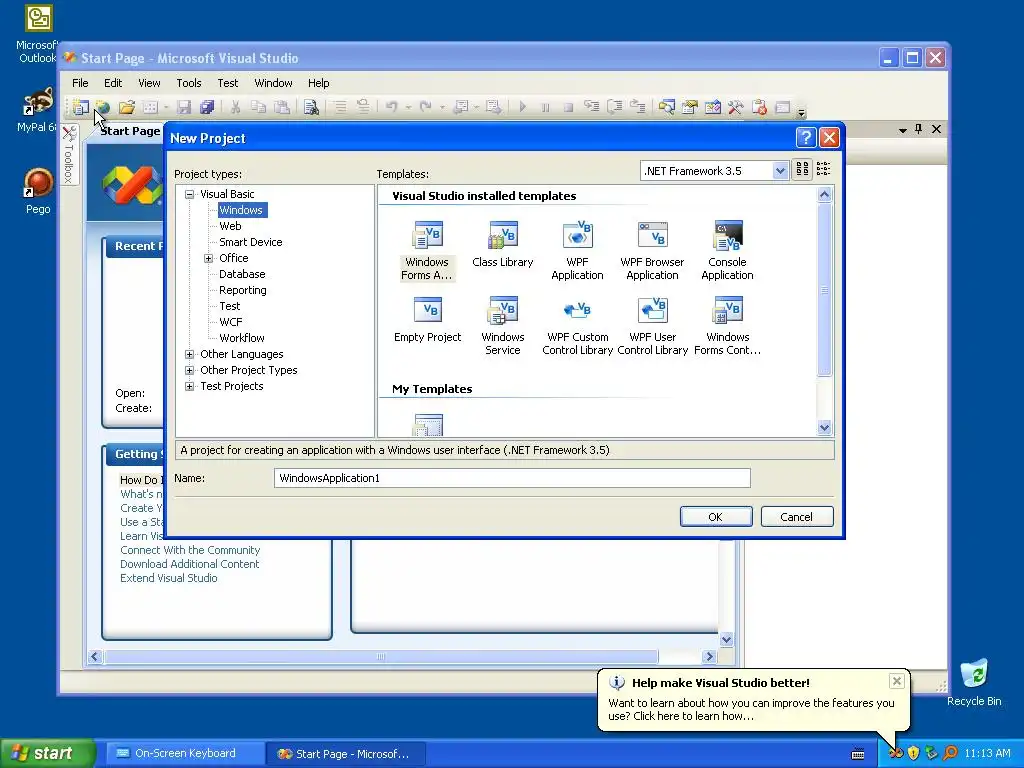
Task: Click the Start Debugging play icon
Action: click(522, 107)
